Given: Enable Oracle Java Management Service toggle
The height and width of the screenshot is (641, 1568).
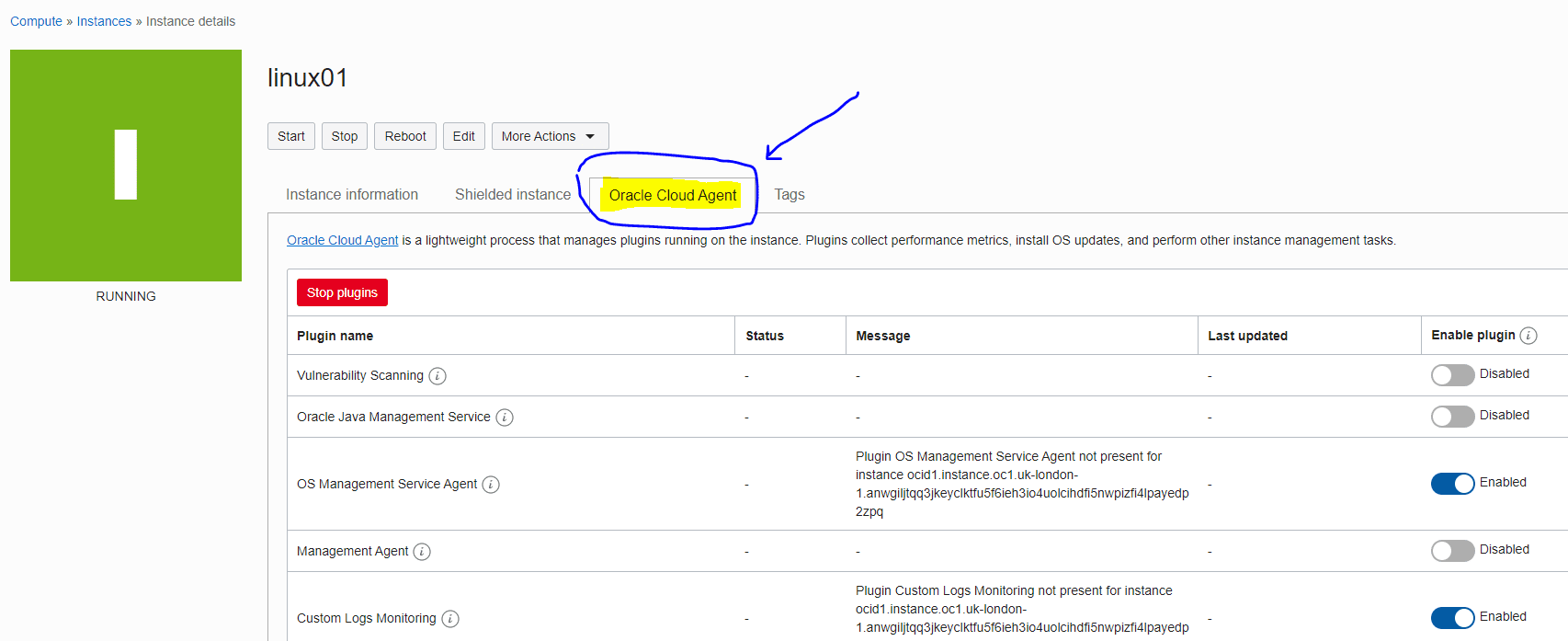Looking at the screenshot, I should pos(1452,416).
